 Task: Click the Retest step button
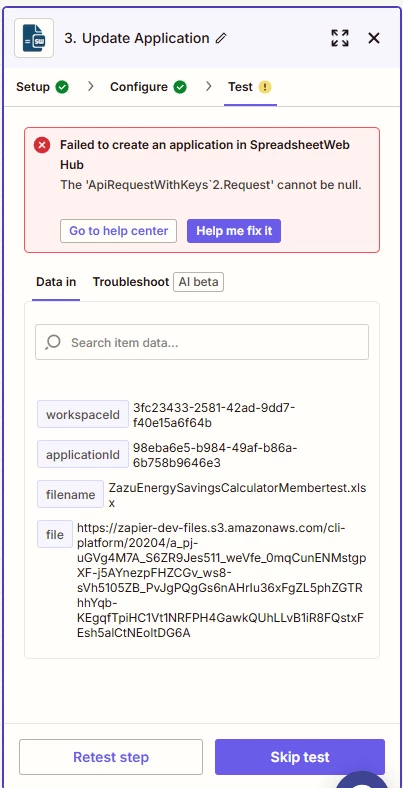111,757
